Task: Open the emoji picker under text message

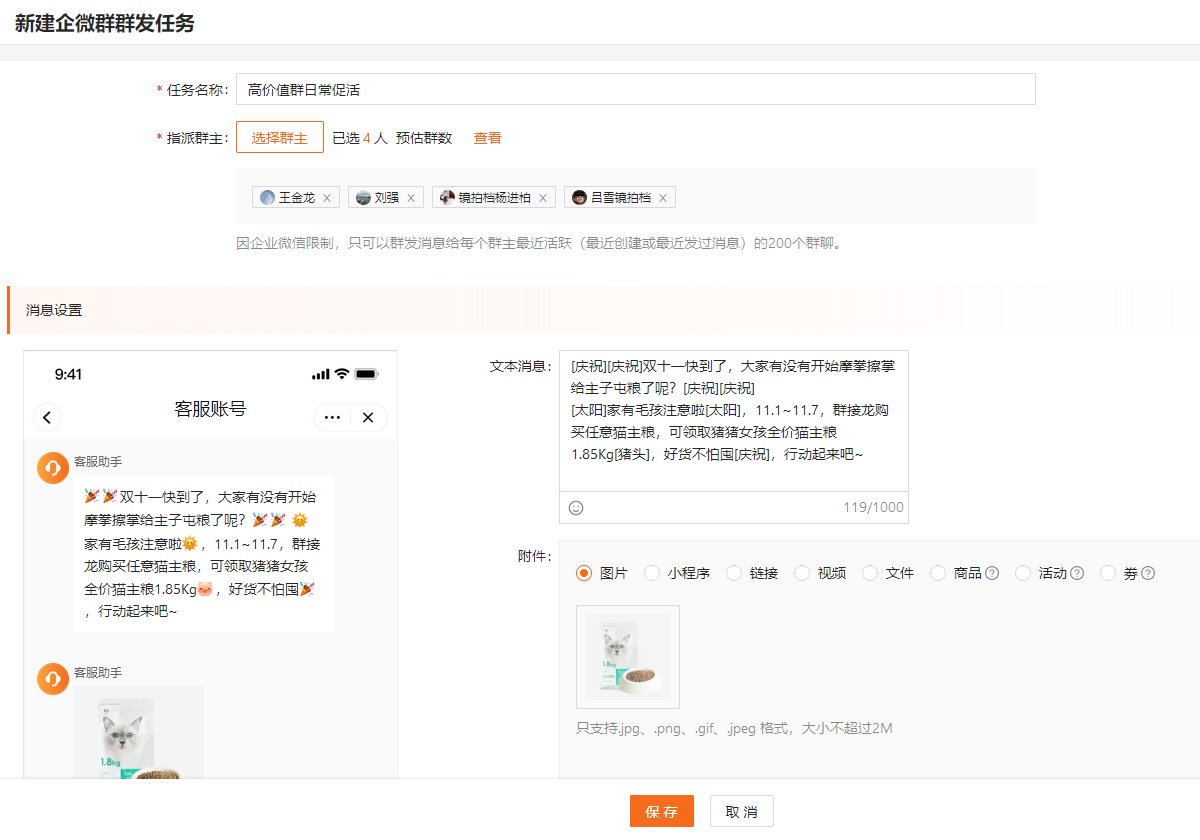Action: 576,508
